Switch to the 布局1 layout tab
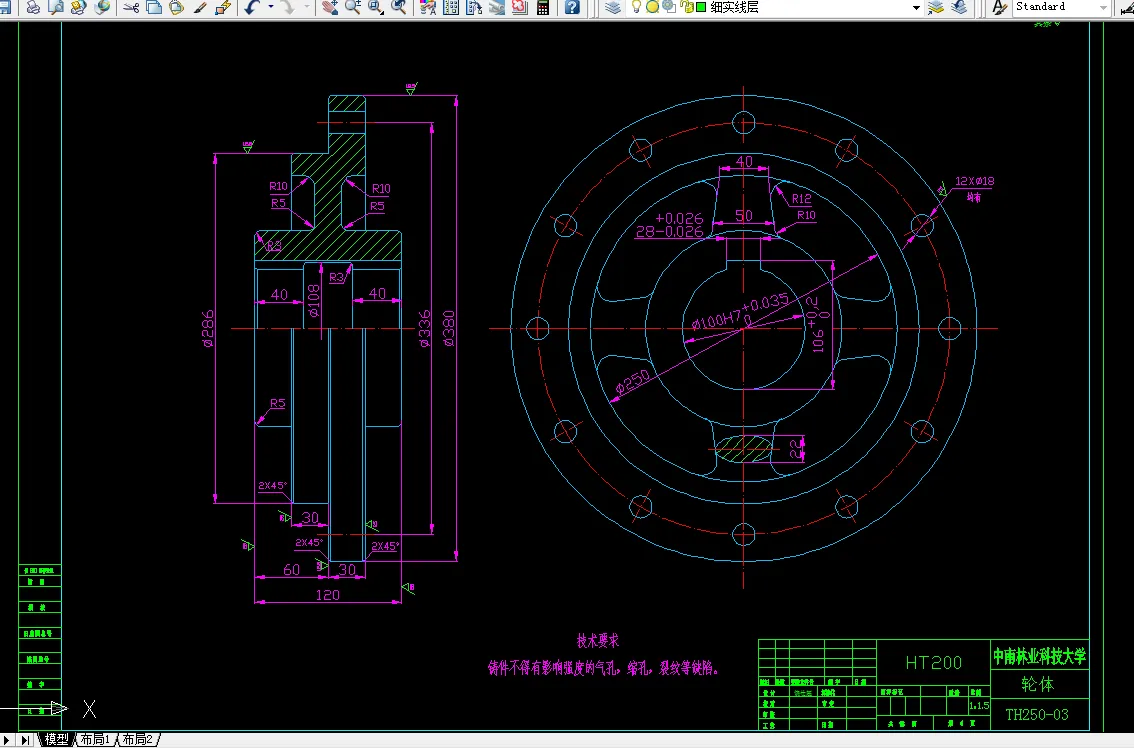 [x=95, y=739]
